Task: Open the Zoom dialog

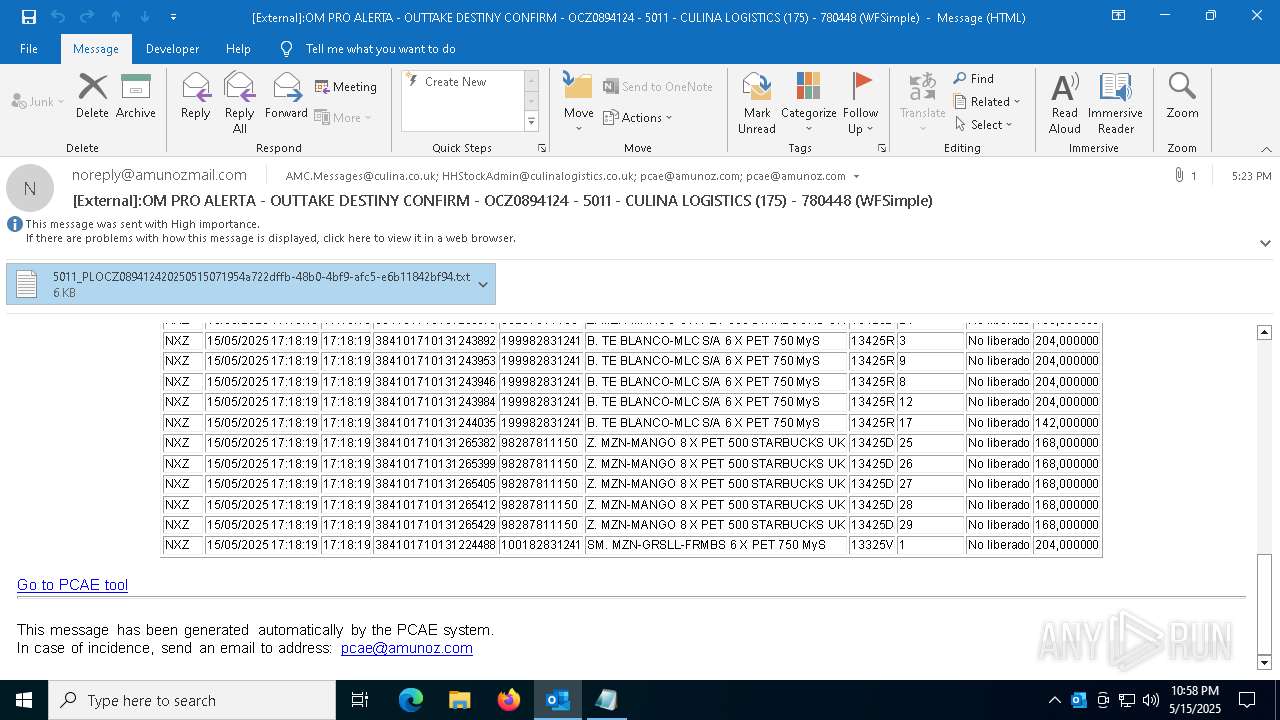Action: [x=1182, y=97]
